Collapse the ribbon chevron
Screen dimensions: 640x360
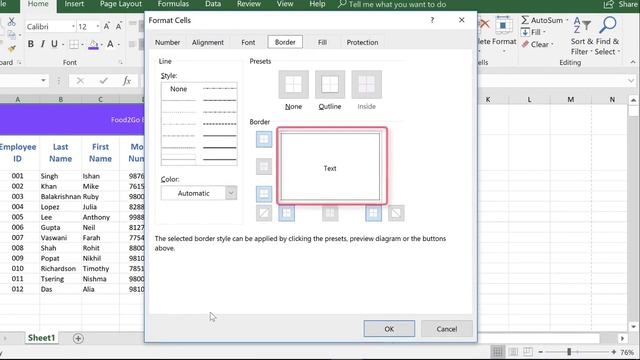(x=633, y=62)
